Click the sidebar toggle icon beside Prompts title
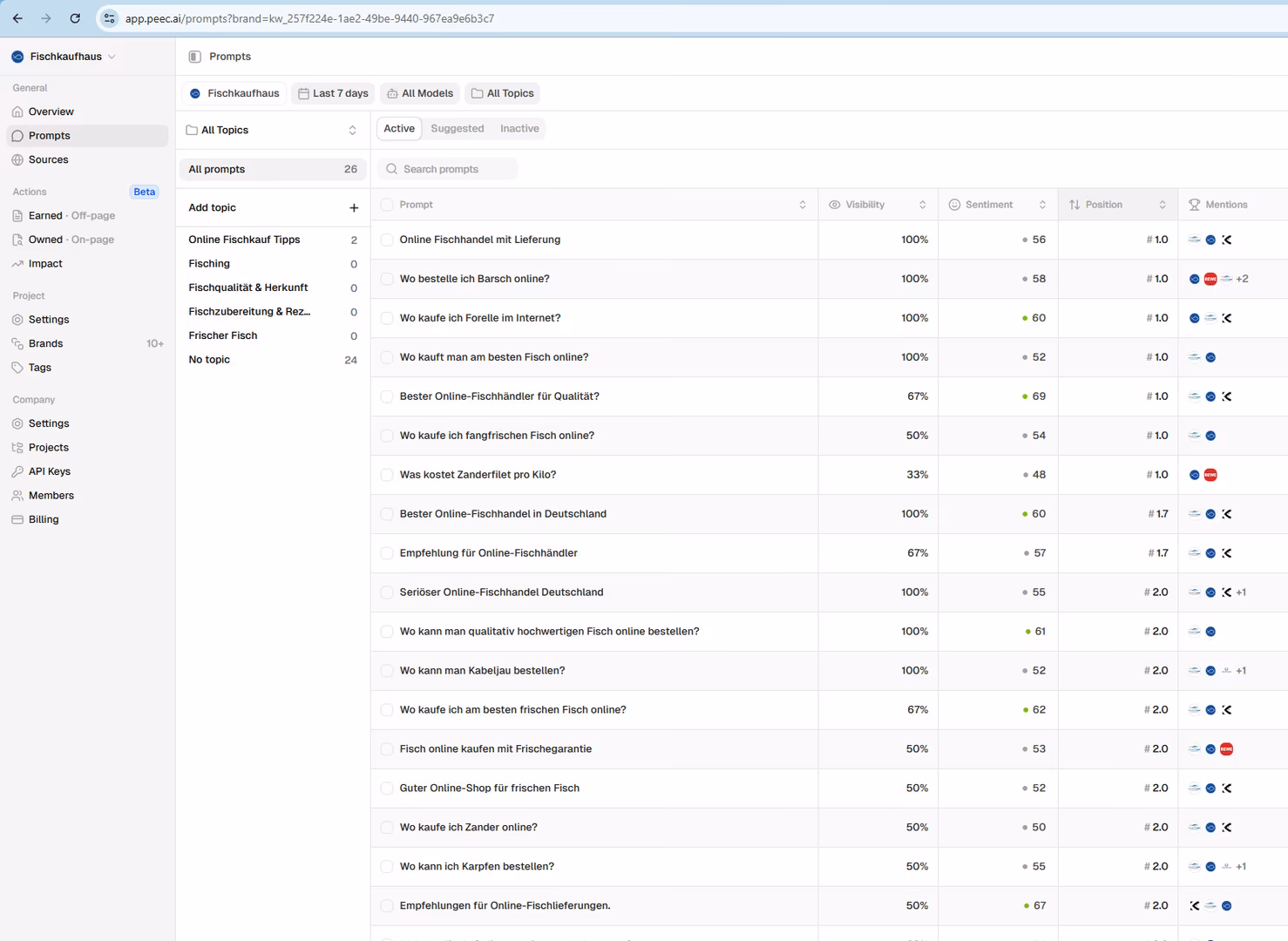1288x941 pixels. tap(195, 57)
